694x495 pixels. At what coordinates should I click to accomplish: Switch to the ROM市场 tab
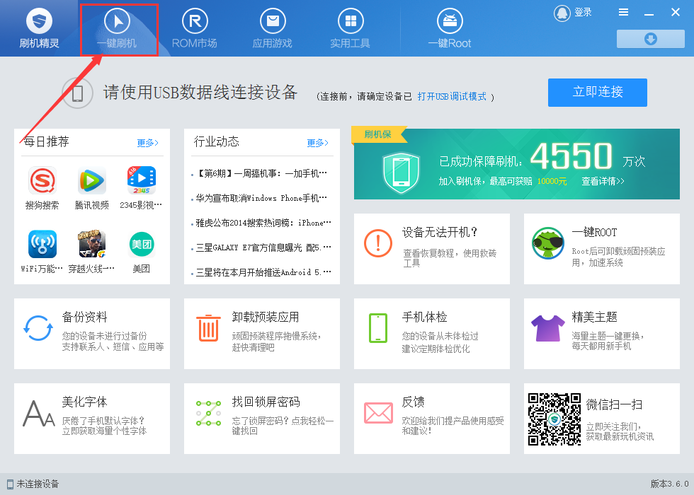click(x=195, y=29)
